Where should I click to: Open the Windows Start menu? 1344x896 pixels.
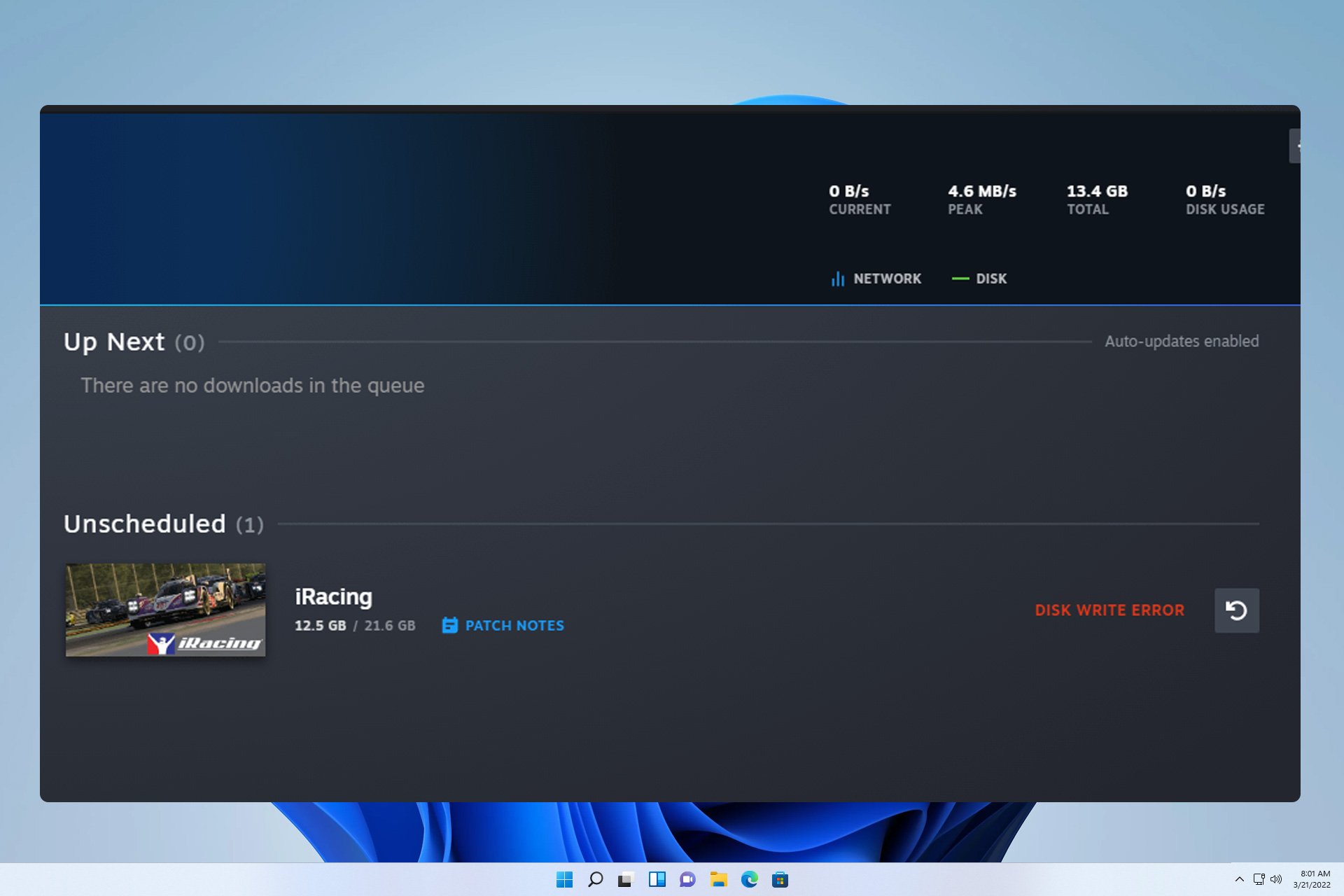(x=564, y=880)
